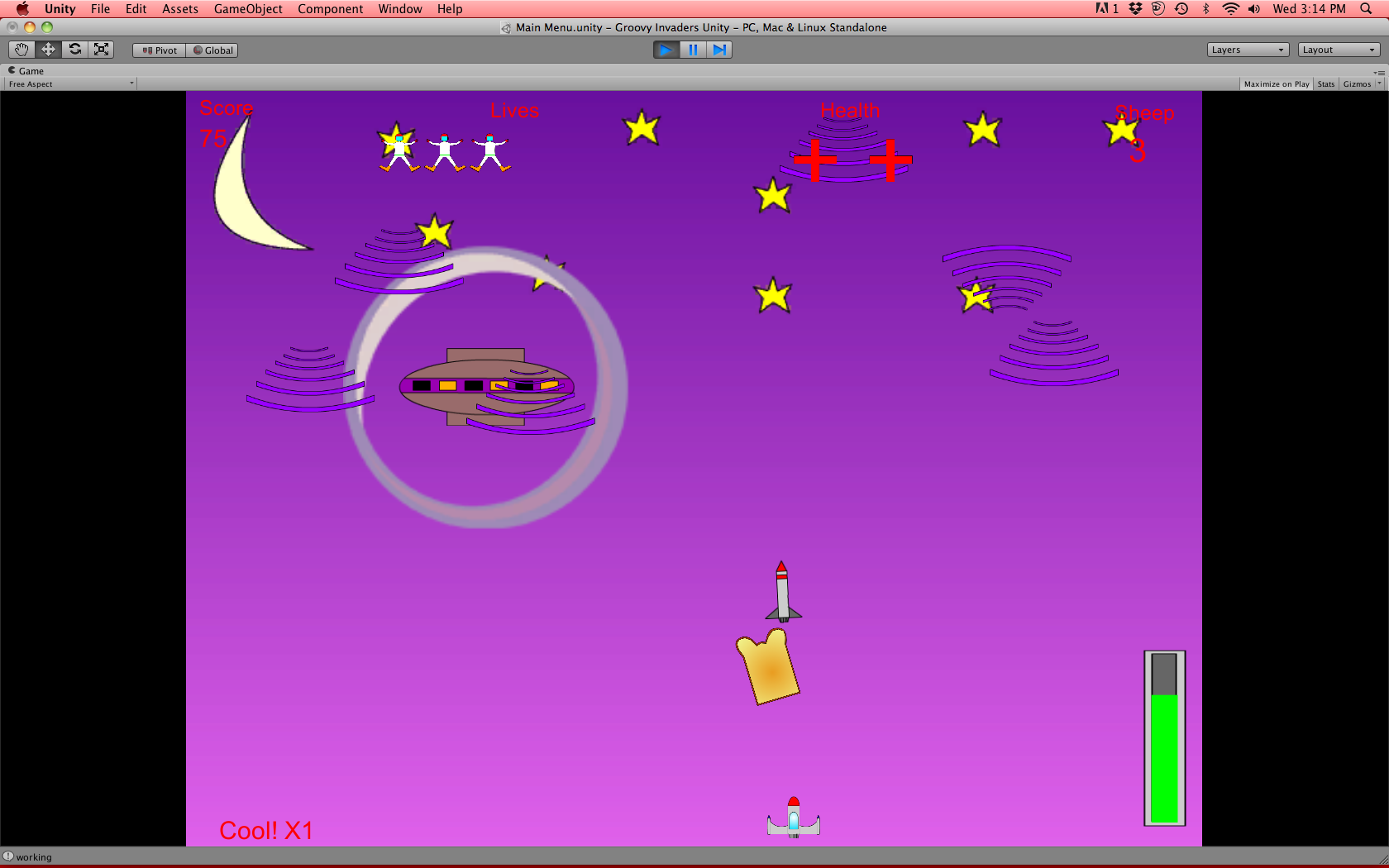
Task: Click the Dropbox menu bar icon
Action: pyautogui.click(x=1135, y=8)
